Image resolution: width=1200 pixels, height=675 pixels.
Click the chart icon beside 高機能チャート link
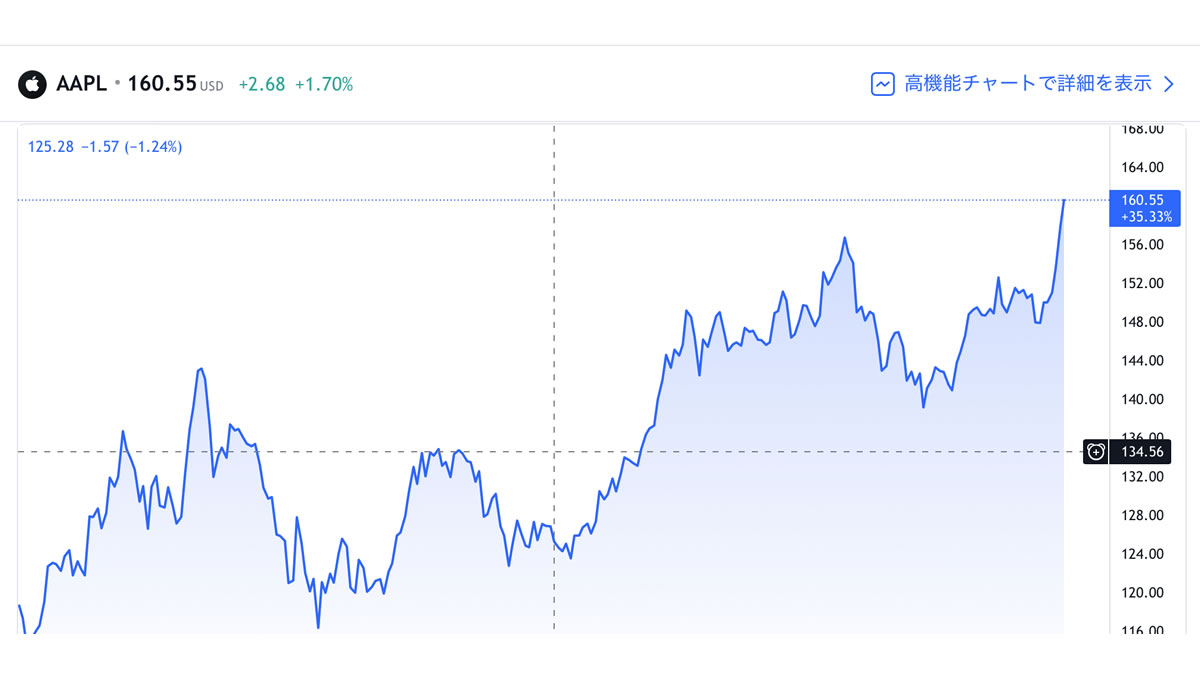pos(882,84)
